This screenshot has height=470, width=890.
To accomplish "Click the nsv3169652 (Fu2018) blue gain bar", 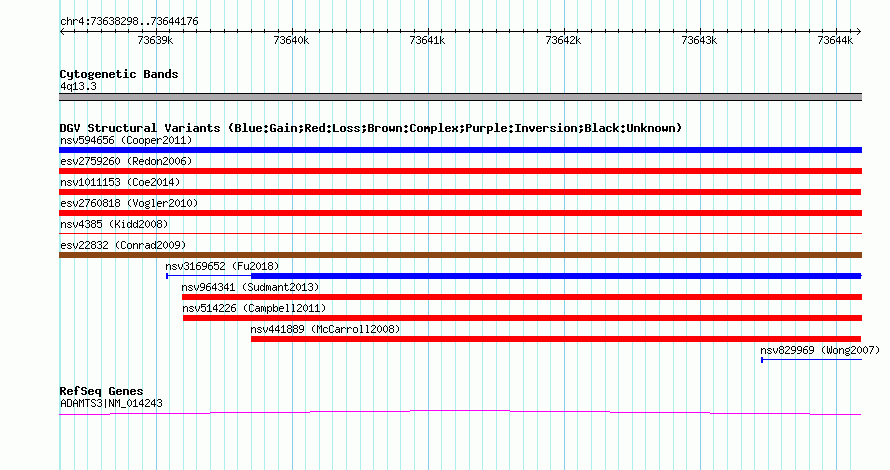I will pos(514,276).
